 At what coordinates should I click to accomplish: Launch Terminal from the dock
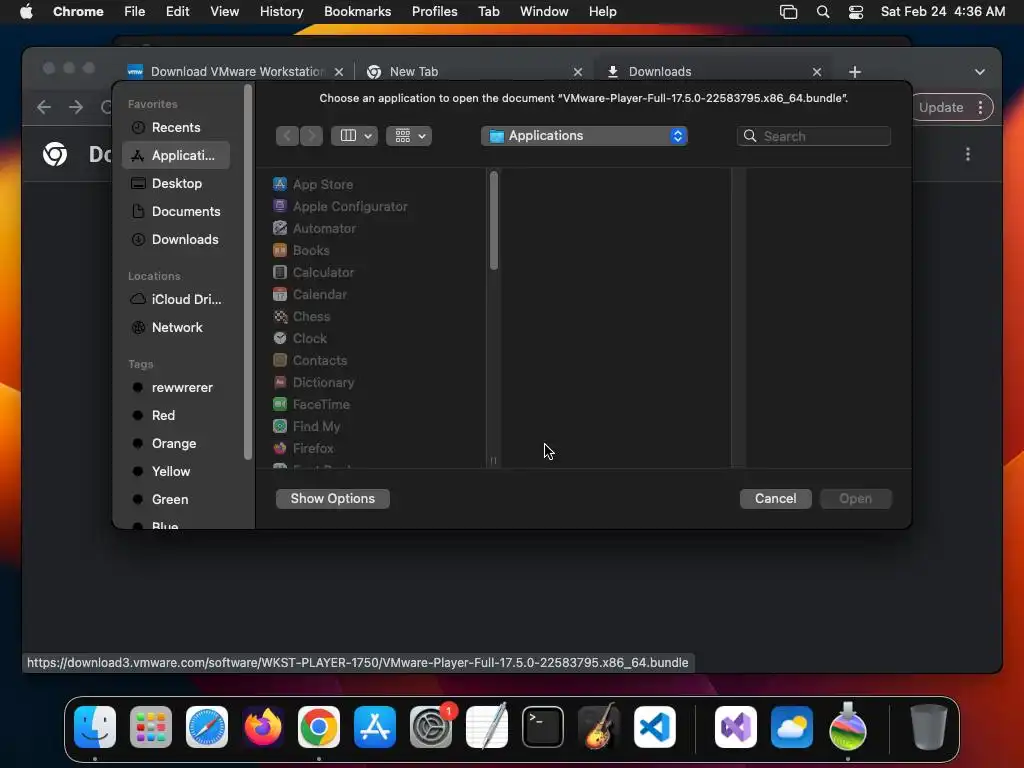543,727
